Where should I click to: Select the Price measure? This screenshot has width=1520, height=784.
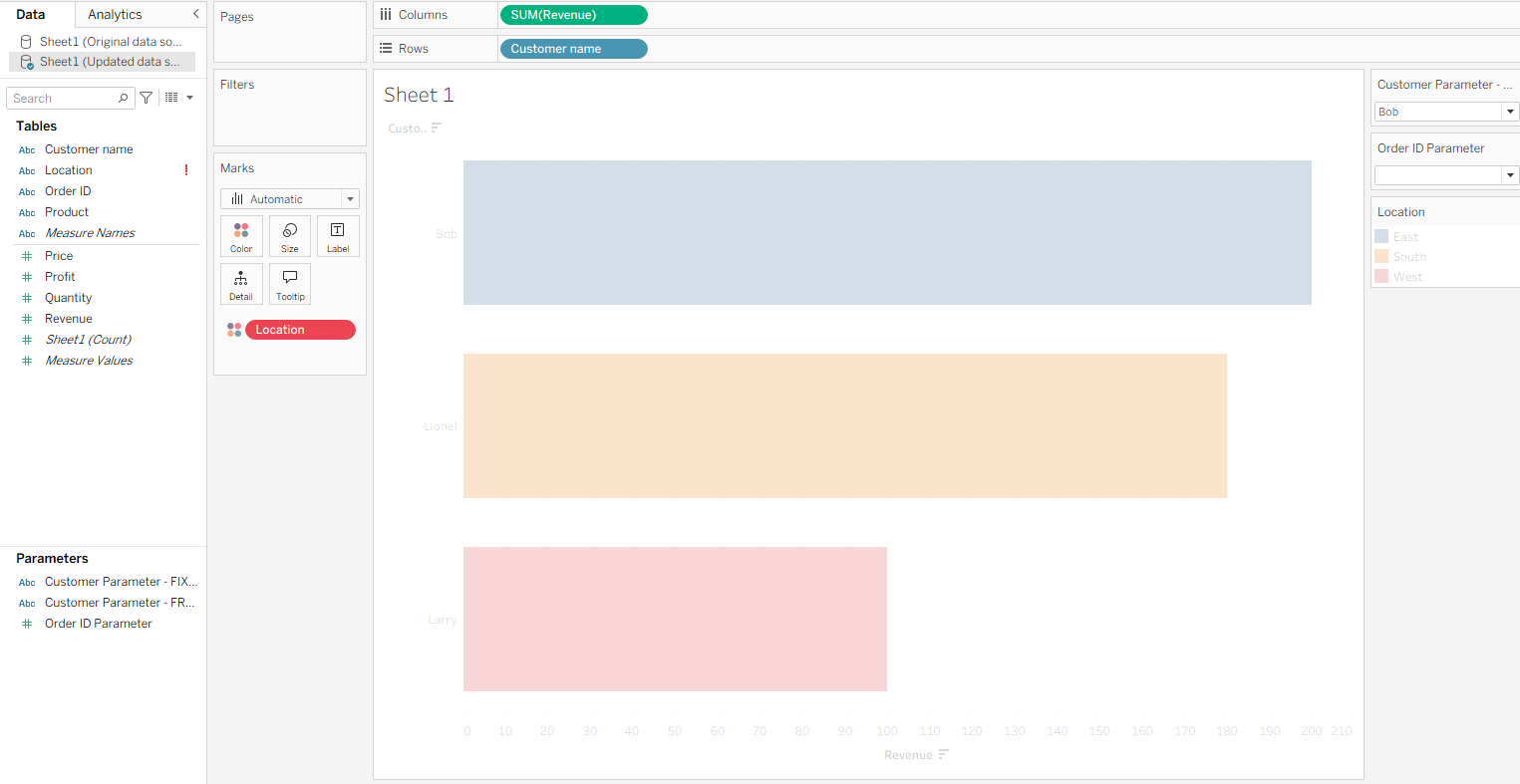(59, 256)
